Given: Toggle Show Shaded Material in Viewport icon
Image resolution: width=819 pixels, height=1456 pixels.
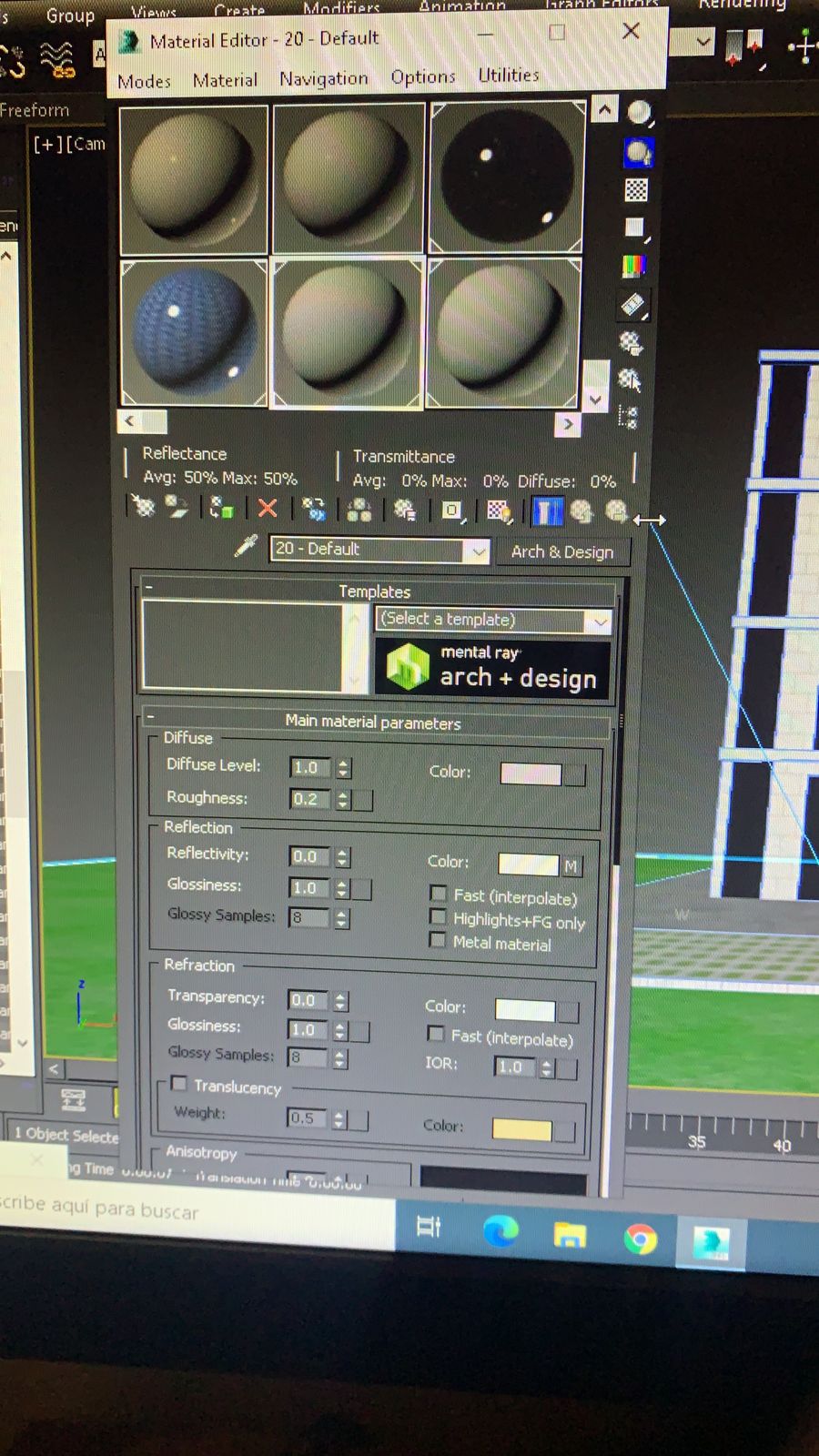Looking at the screenshot, I should [499, 512].
